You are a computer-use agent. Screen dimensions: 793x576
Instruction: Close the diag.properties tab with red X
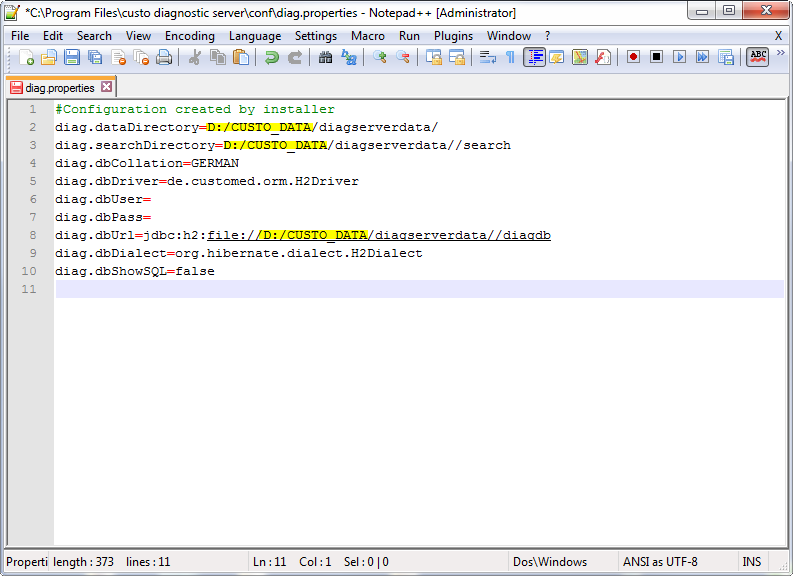(x=106, y=86)
